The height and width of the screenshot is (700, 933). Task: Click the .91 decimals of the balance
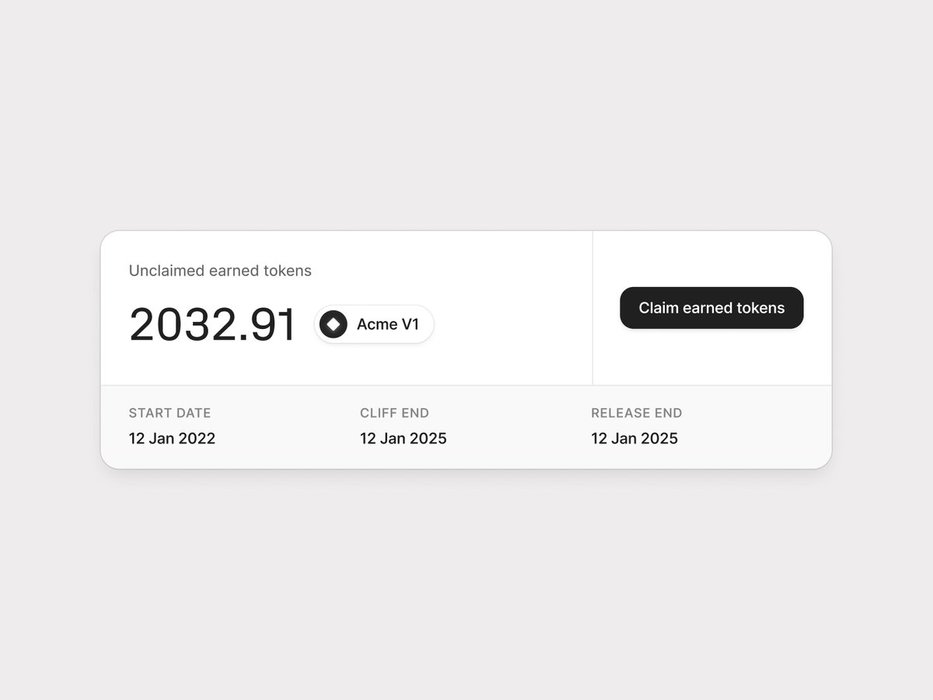pyautogui.click(x=267, y=326)
